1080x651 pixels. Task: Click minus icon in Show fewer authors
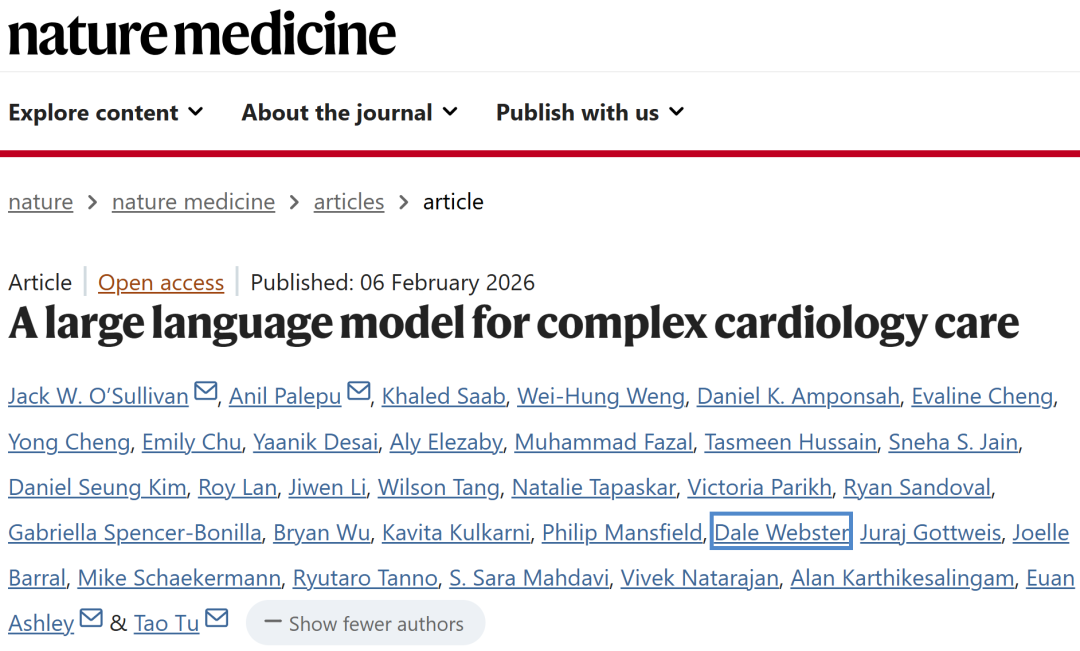coord(273,623)
